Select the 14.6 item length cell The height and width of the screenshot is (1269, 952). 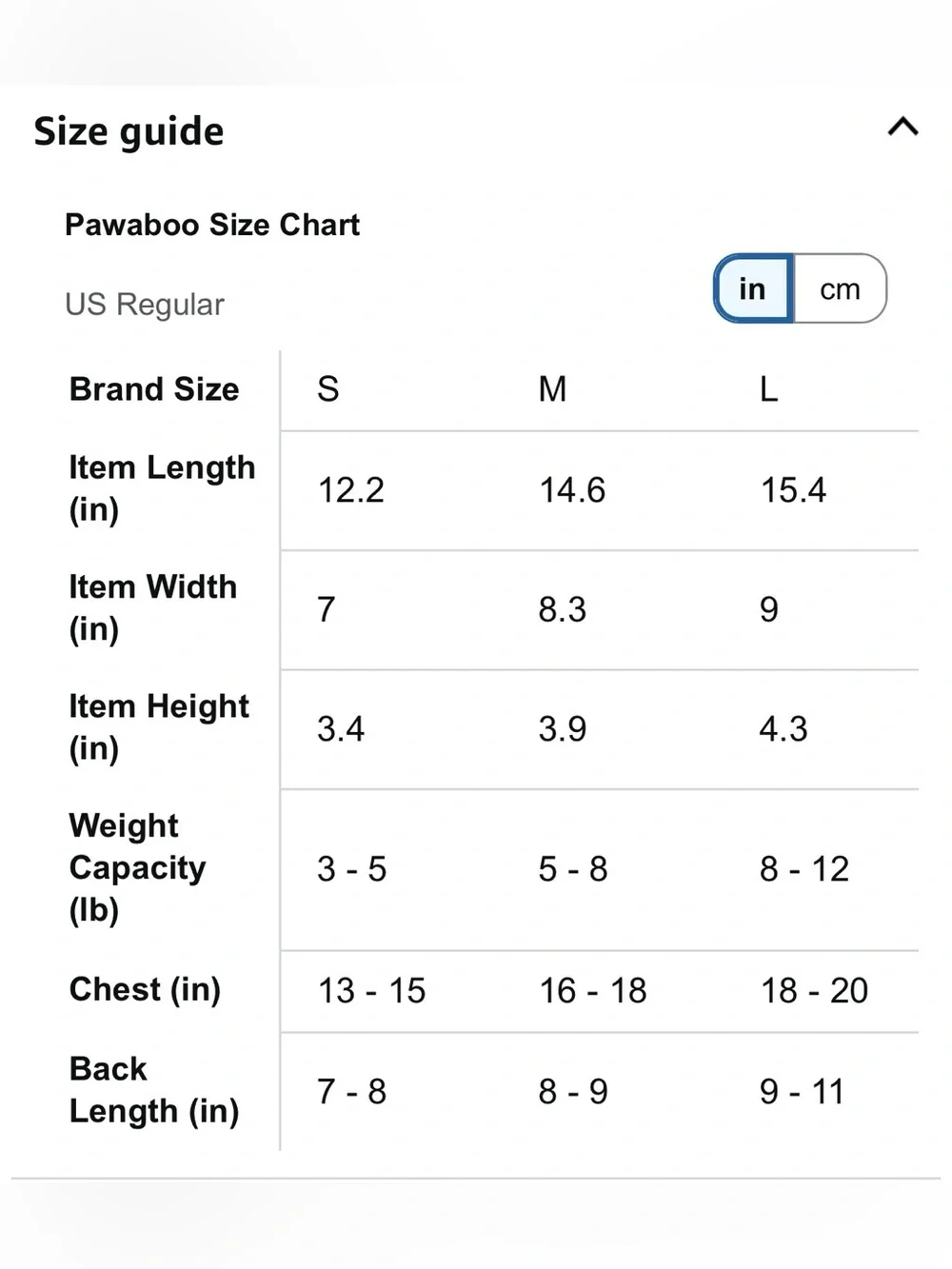(572, 490)
